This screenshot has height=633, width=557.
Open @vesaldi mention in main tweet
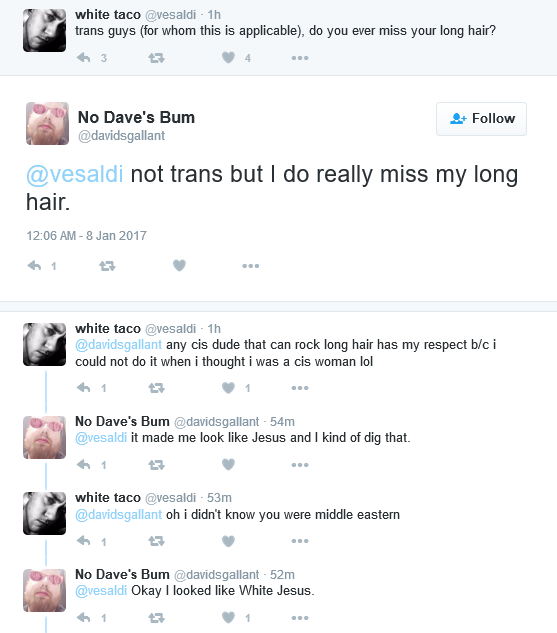pyautogui.click(x=75, y=174)
